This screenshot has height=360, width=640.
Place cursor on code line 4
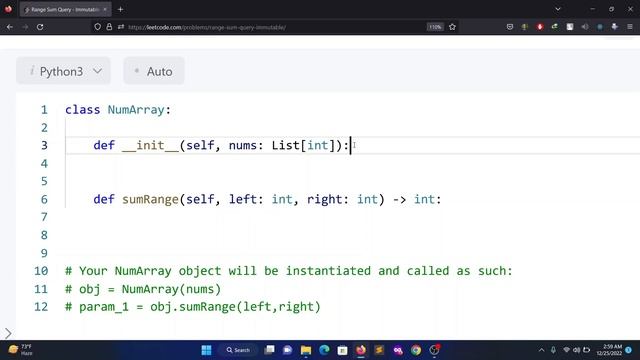[351, 163]
